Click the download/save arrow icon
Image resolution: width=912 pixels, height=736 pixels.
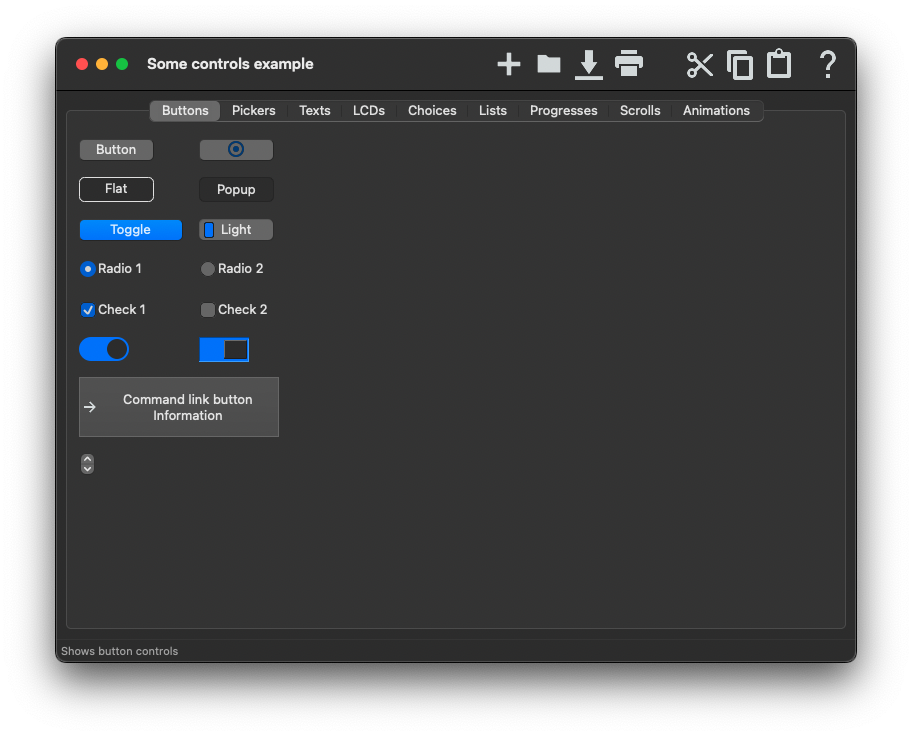[589, 65]
